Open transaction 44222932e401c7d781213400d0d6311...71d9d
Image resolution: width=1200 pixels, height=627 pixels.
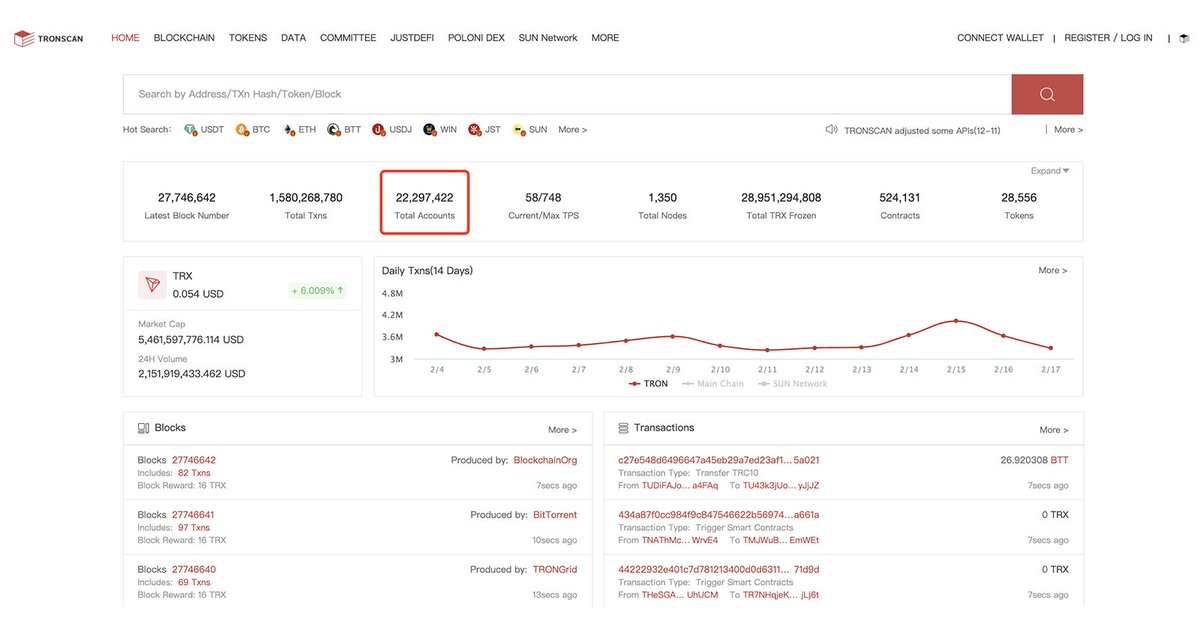(719, 570)
